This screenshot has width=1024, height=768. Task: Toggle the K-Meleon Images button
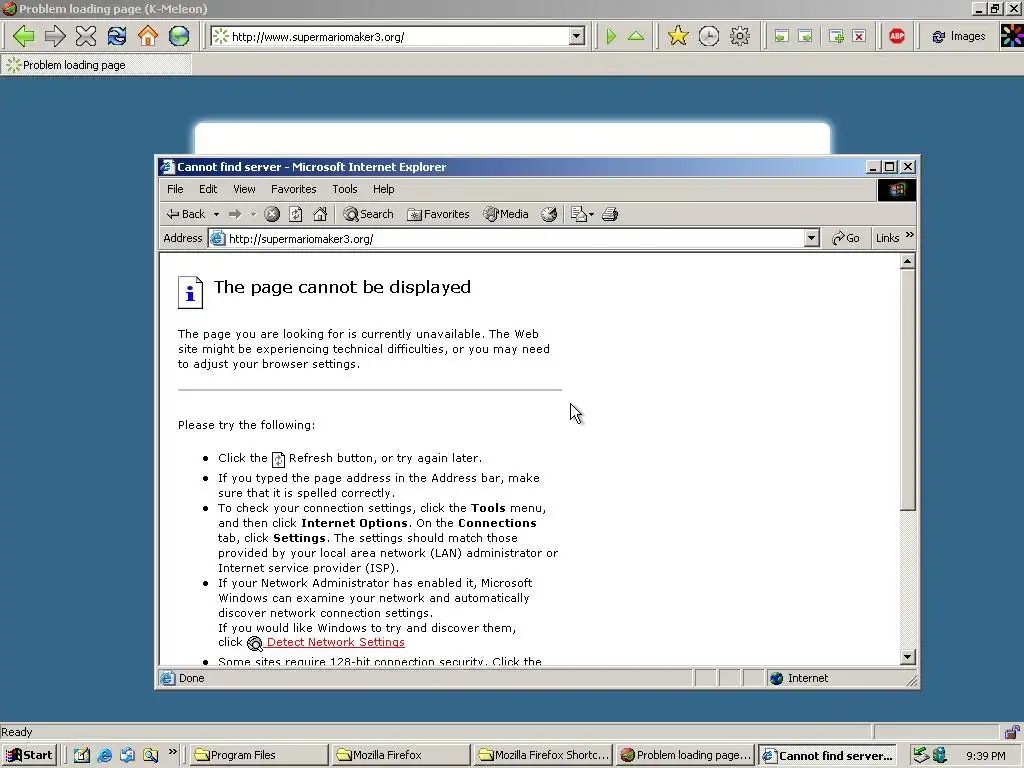coord(959,37)
